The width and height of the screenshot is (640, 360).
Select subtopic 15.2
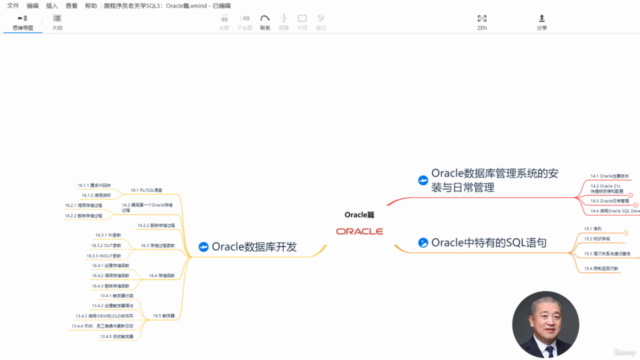[597, 239]
